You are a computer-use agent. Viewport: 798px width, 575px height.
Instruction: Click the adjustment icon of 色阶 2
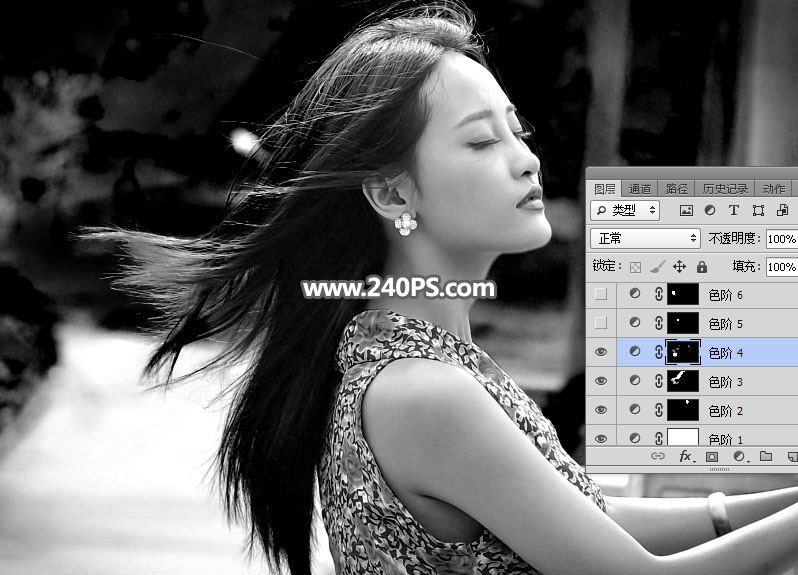635,409
